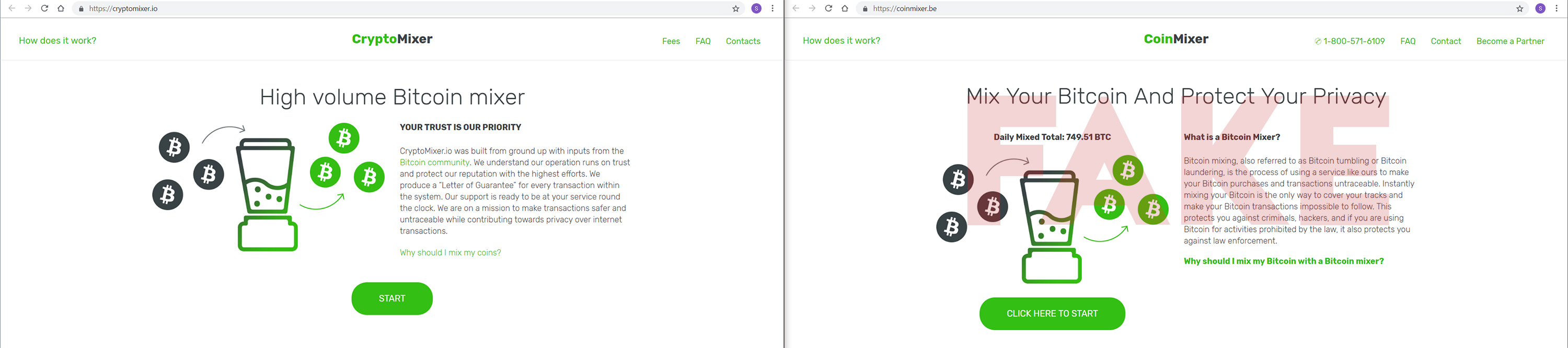Click the 'High volume Bitcoin mixer' heading

point(392,97)
